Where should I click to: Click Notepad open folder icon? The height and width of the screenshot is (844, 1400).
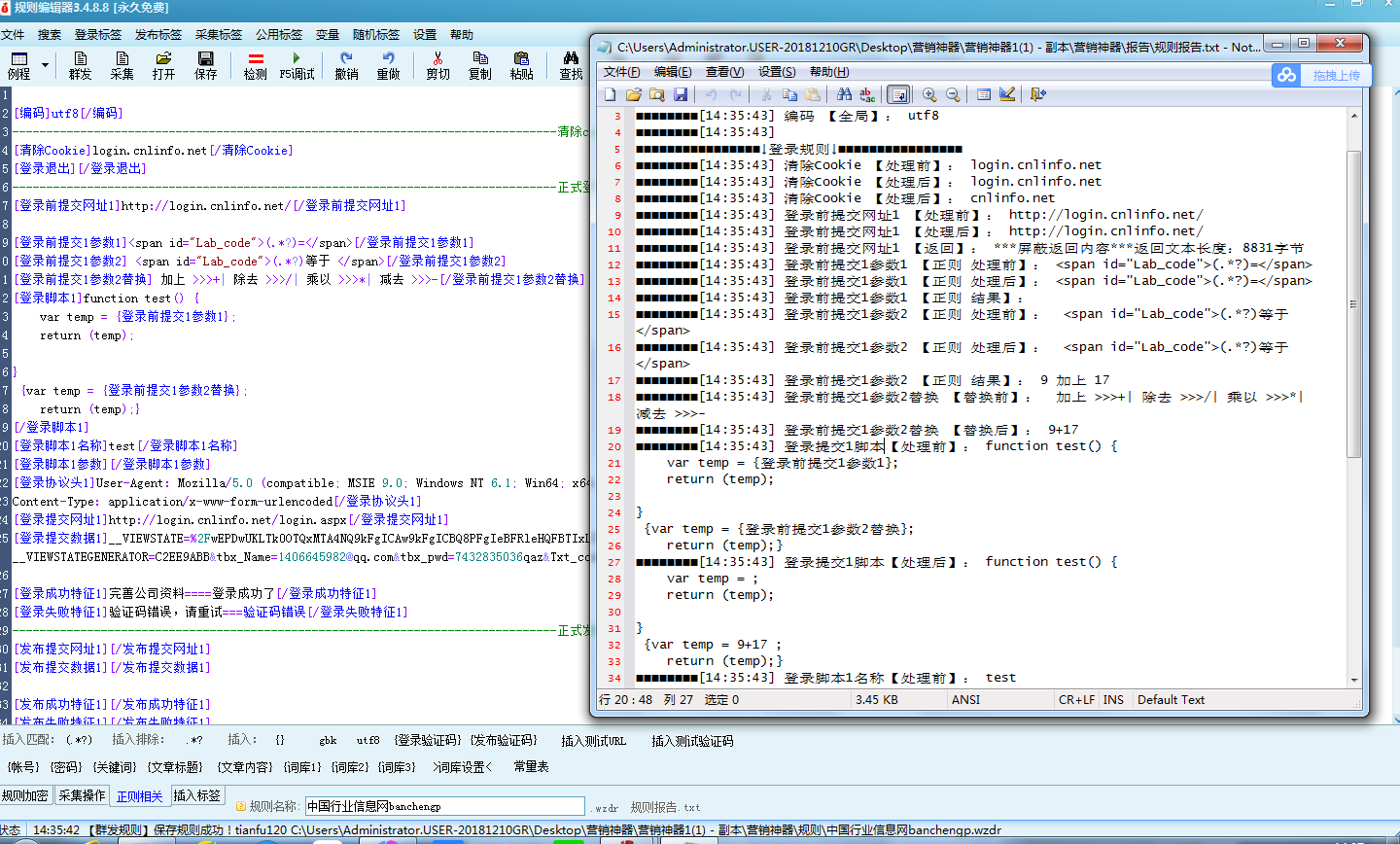click(634, 94)
